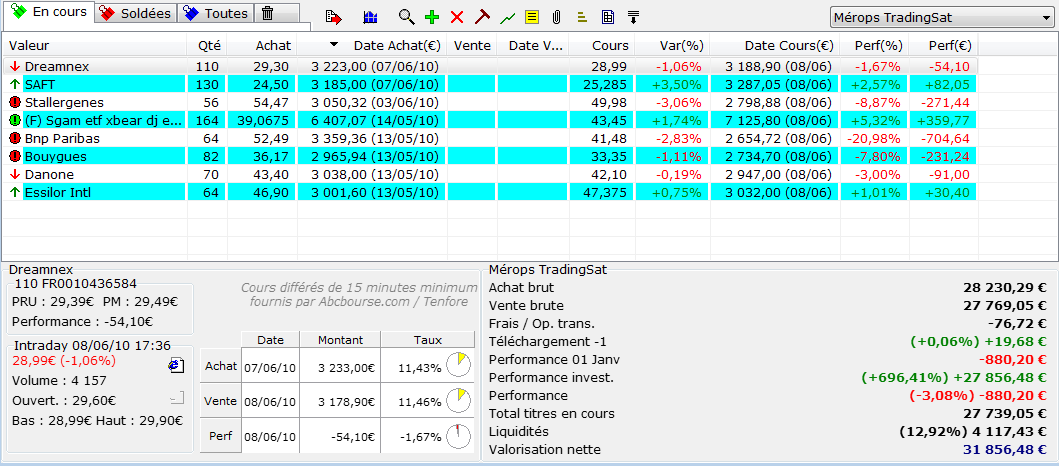Click the Achat row button in the detail table
The width and height of the screenshot is (1059, 466).
[221, 365]
